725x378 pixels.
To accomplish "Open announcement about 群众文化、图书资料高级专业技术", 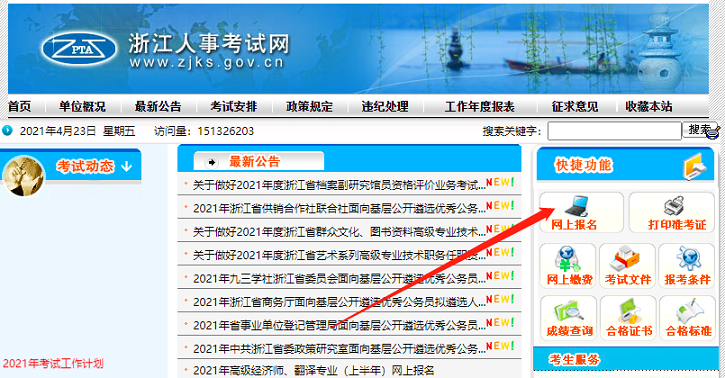I will 339,232.
